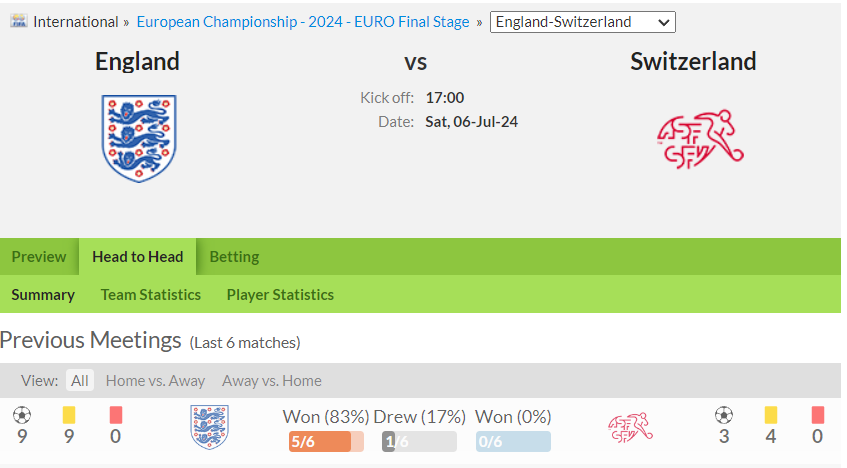Click the large England crest logo
847x468 pixels.
pyautogui.click(x=139, y=138)
